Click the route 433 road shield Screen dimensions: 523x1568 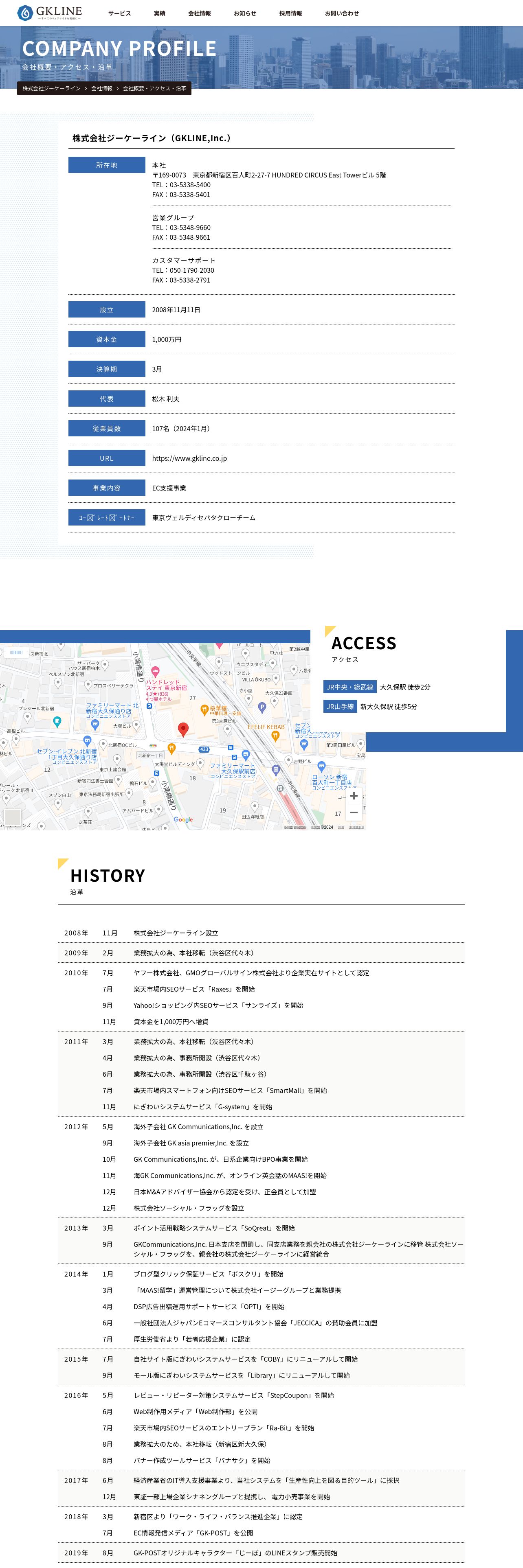(204, 749)
